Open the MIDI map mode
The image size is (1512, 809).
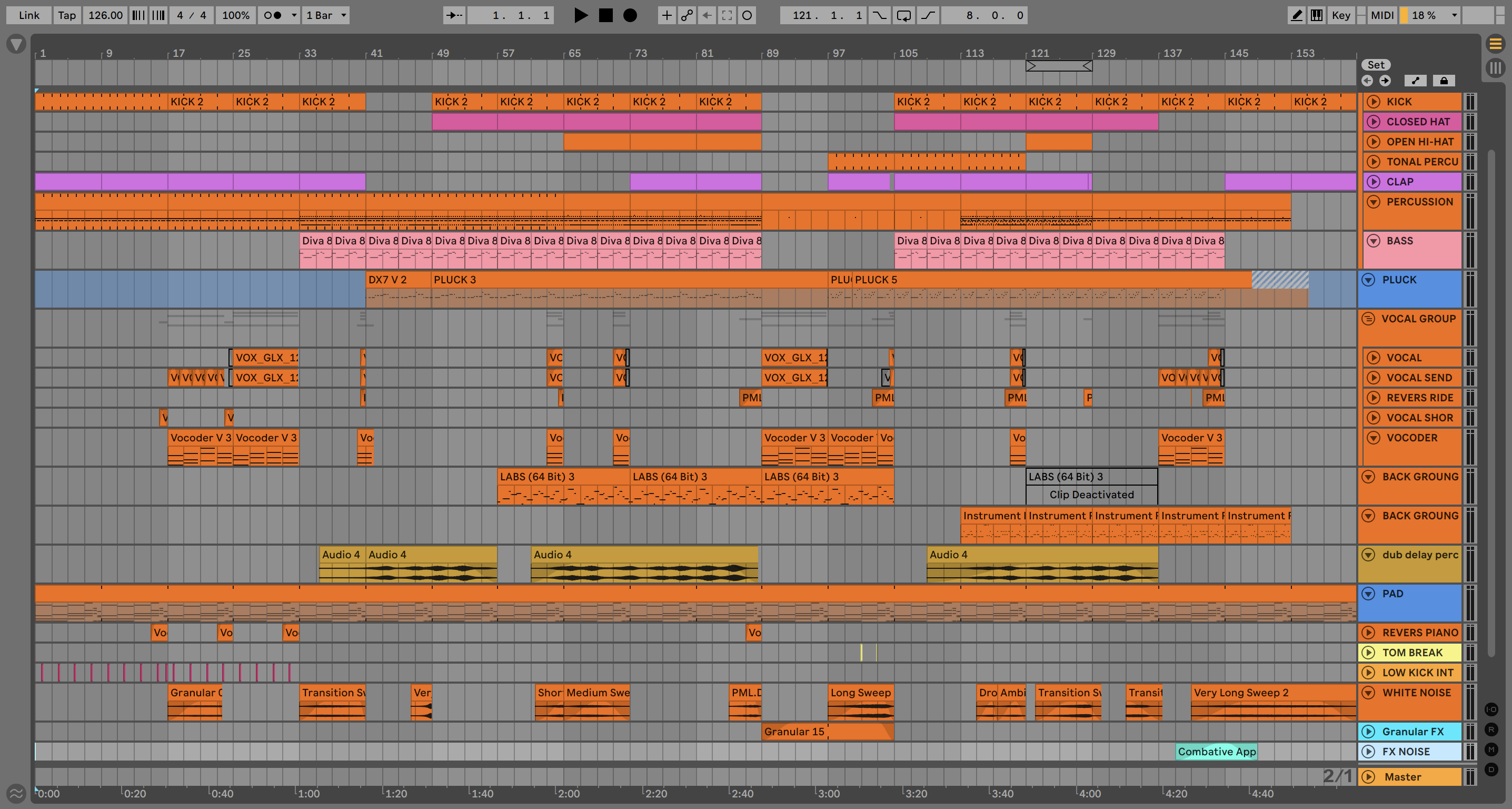[1381, 15]
